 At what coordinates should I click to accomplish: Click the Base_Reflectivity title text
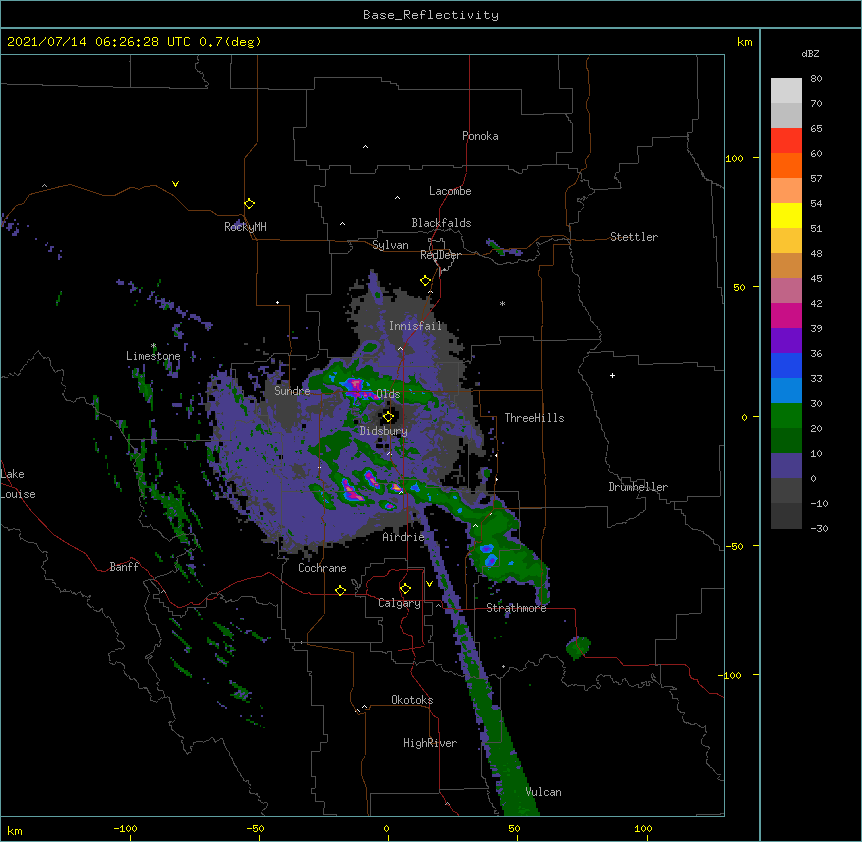point(431,15)
